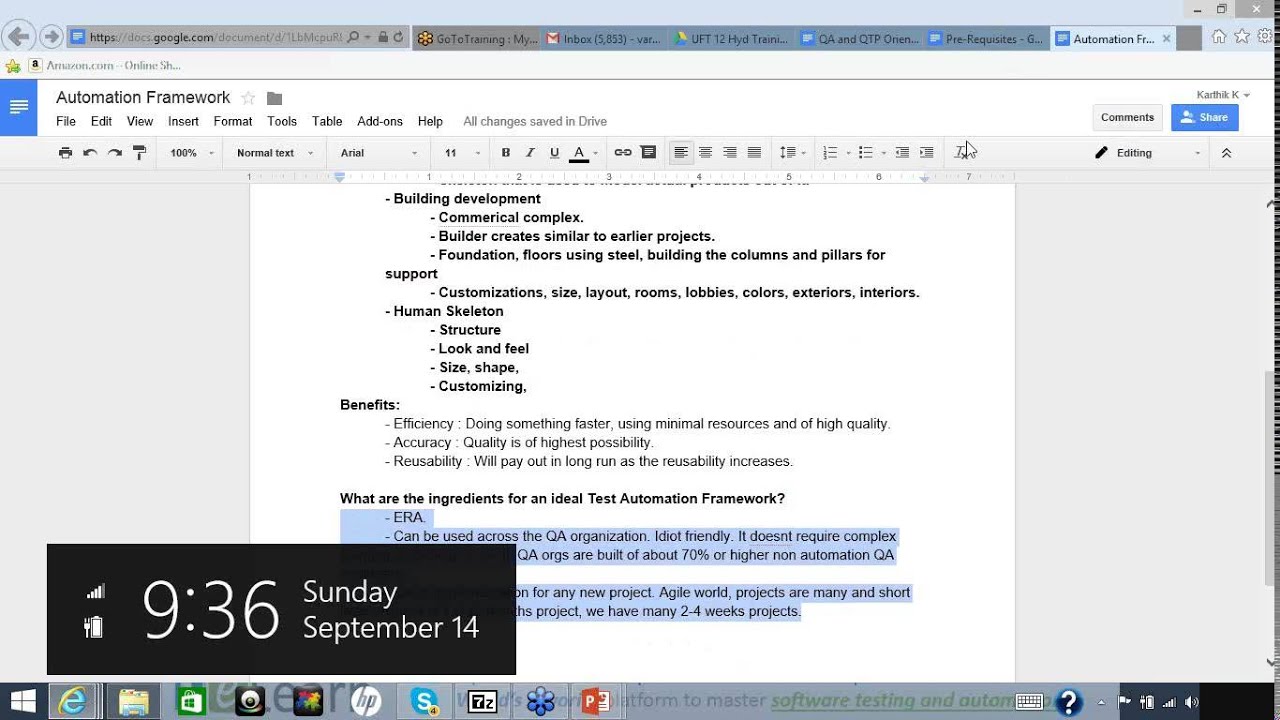Click the Comments button
This screenshot has width=1280, height=720.
pyautogui.click(x=1127, y=117)
